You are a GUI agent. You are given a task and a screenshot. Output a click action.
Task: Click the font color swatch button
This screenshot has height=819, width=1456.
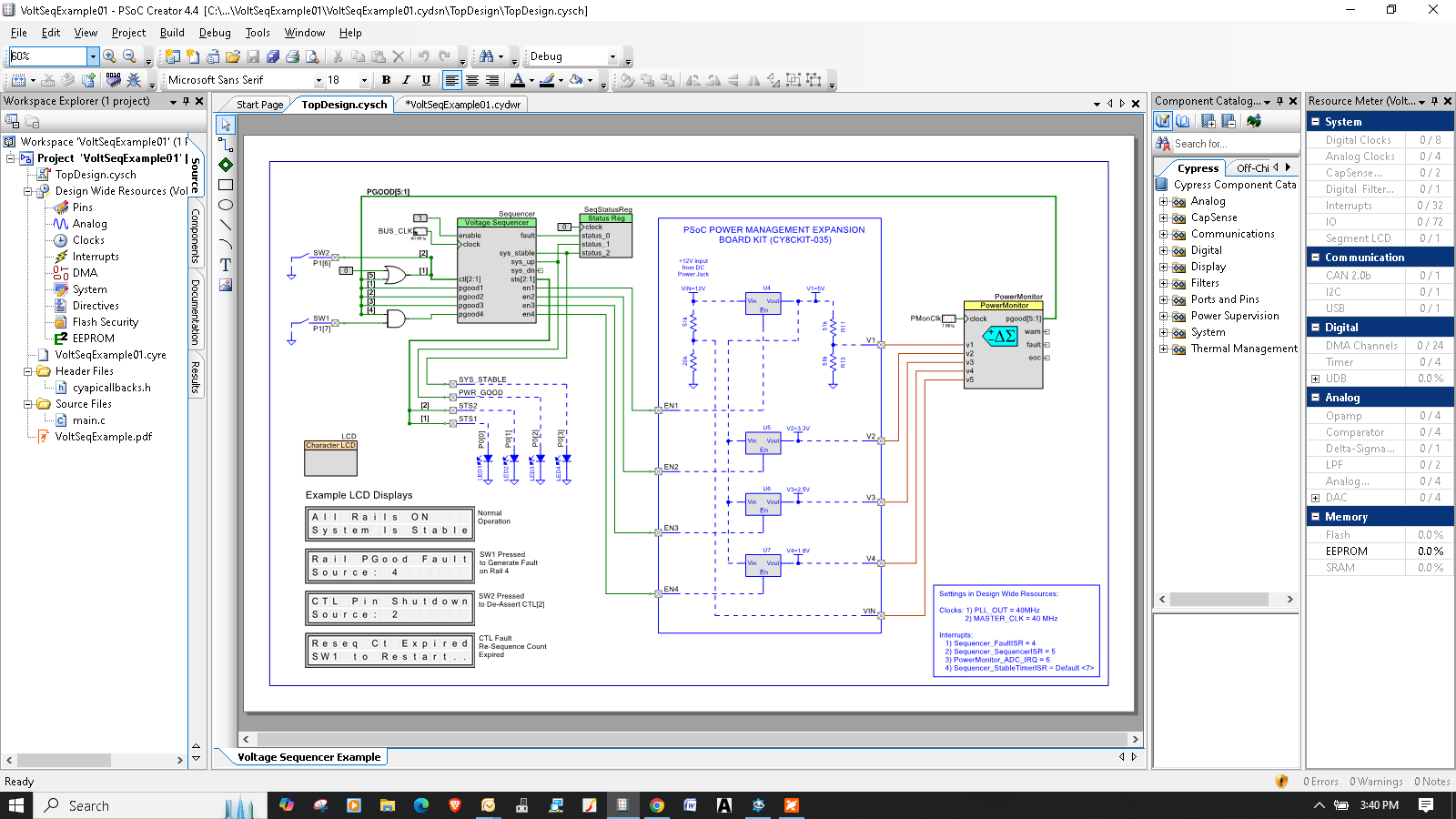coord(518,80)
